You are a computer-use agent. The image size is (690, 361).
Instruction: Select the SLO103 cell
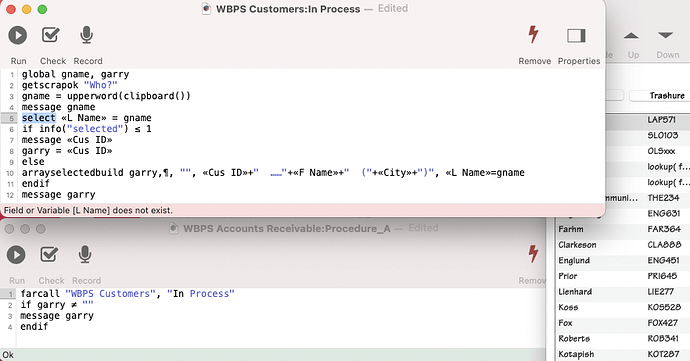coord(662,135)
